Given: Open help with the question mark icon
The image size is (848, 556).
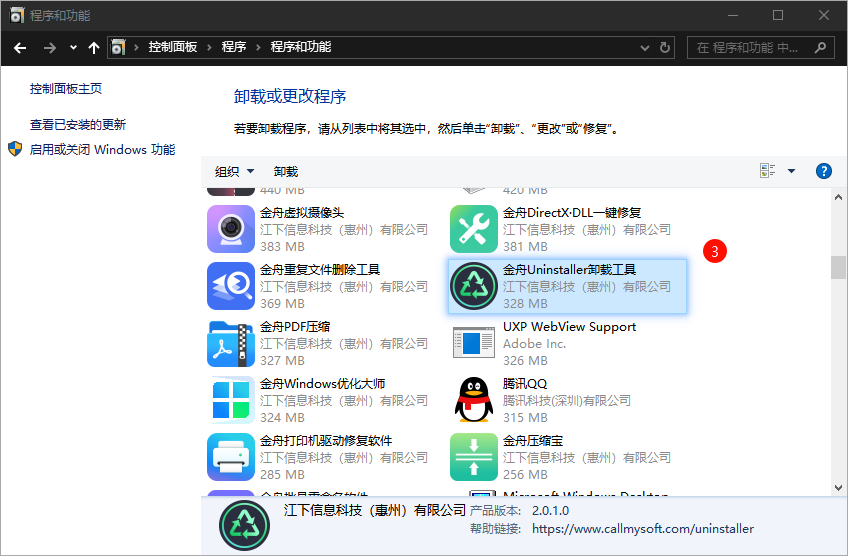Looking at the screenshot, I should tap(824, 171).
